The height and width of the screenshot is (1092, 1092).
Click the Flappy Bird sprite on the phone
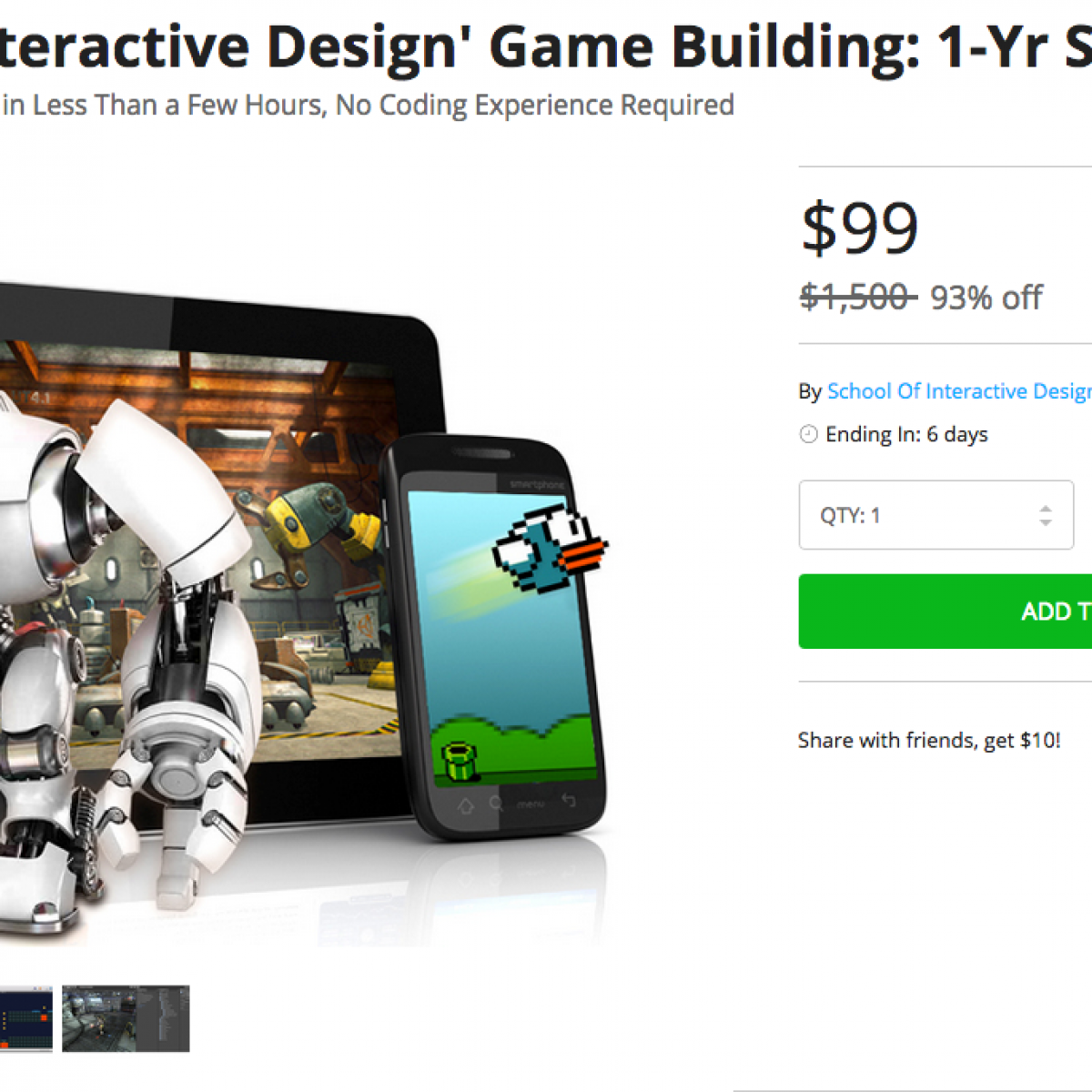click(551, 551)
